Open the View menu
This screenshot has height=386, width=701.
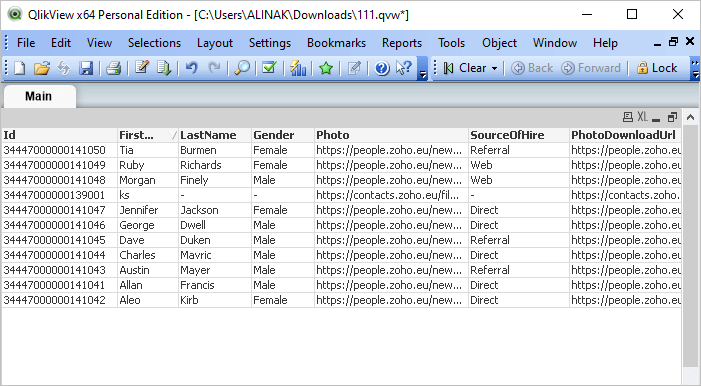(99, 43)
